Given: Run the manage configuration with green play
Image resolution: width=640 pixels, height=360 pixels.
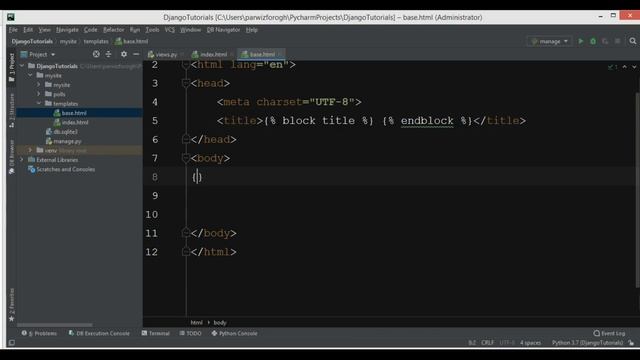Looking at the screenshot, I should (x=580, y=41).
